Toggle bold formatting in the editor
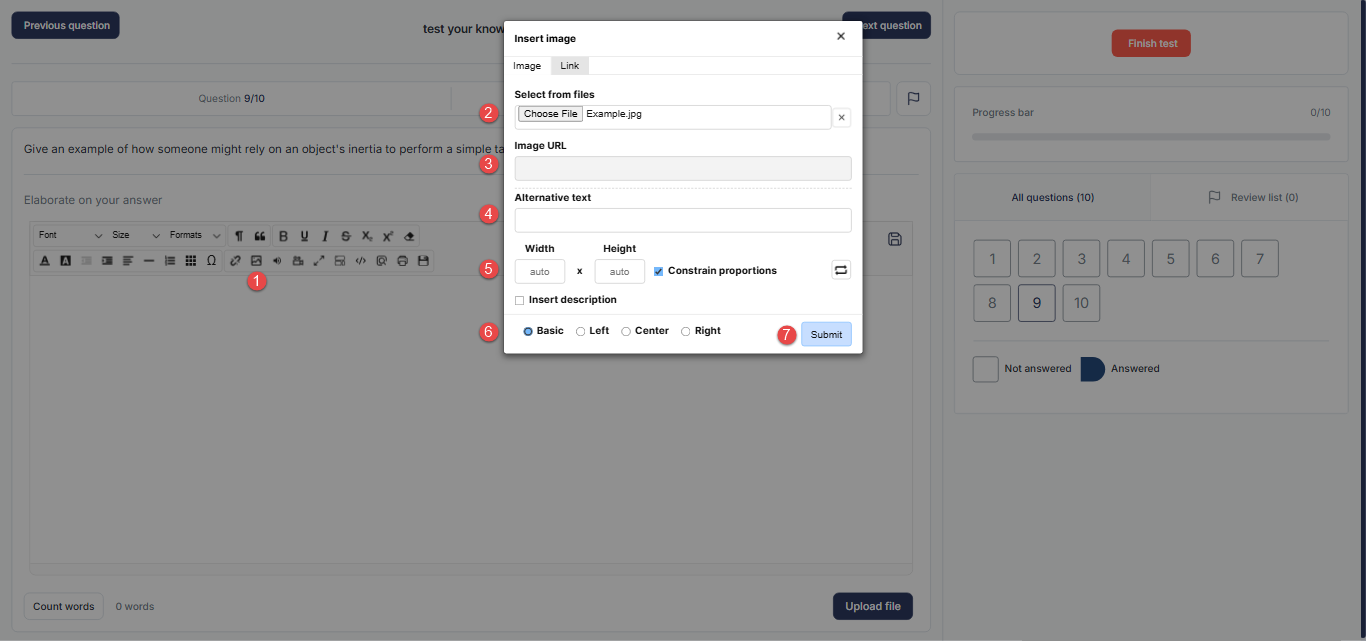The width and height of the screenshot is (1366, 641). [x=283, y=236]
